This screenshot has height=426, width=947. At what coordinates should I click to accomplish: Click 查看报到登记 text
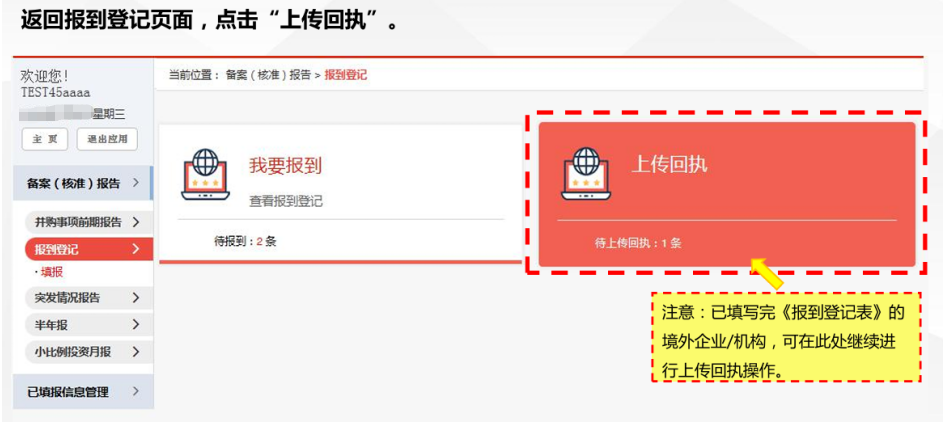[286, 201]
